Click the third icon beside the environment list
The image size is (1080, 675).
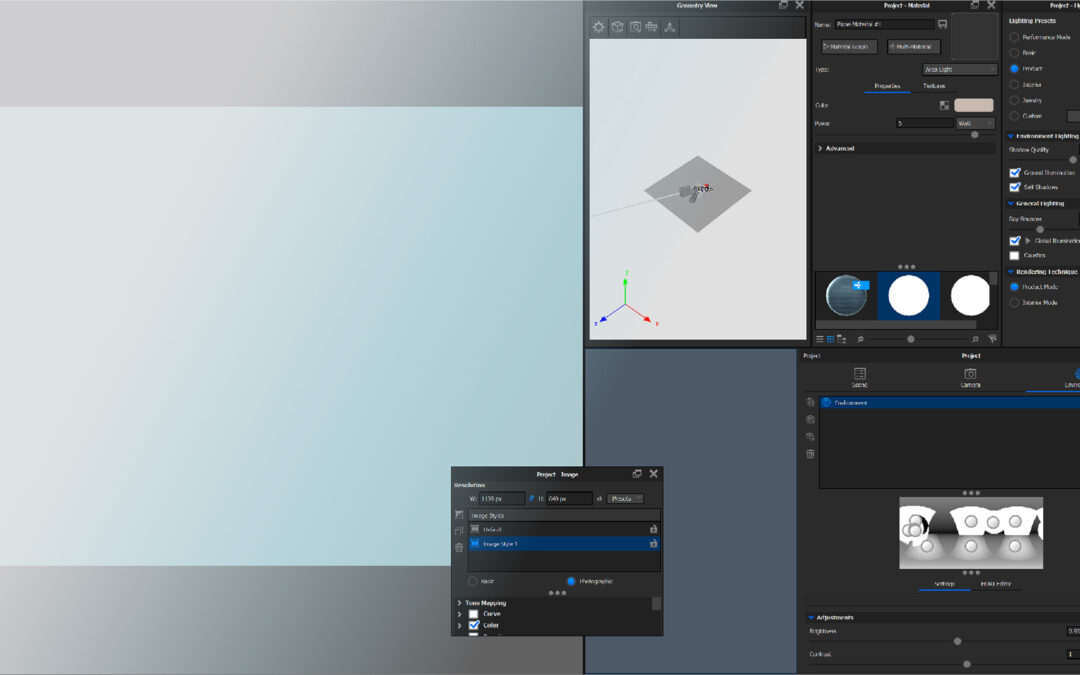(x=810, y=437)
